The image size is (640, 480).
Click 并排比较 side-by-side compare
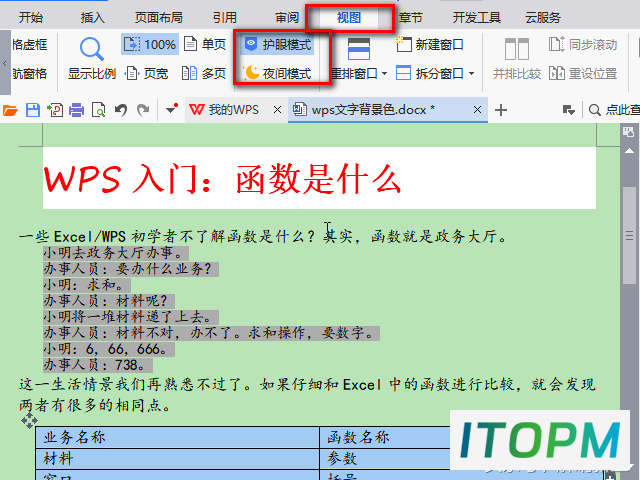tap(516, 58)
